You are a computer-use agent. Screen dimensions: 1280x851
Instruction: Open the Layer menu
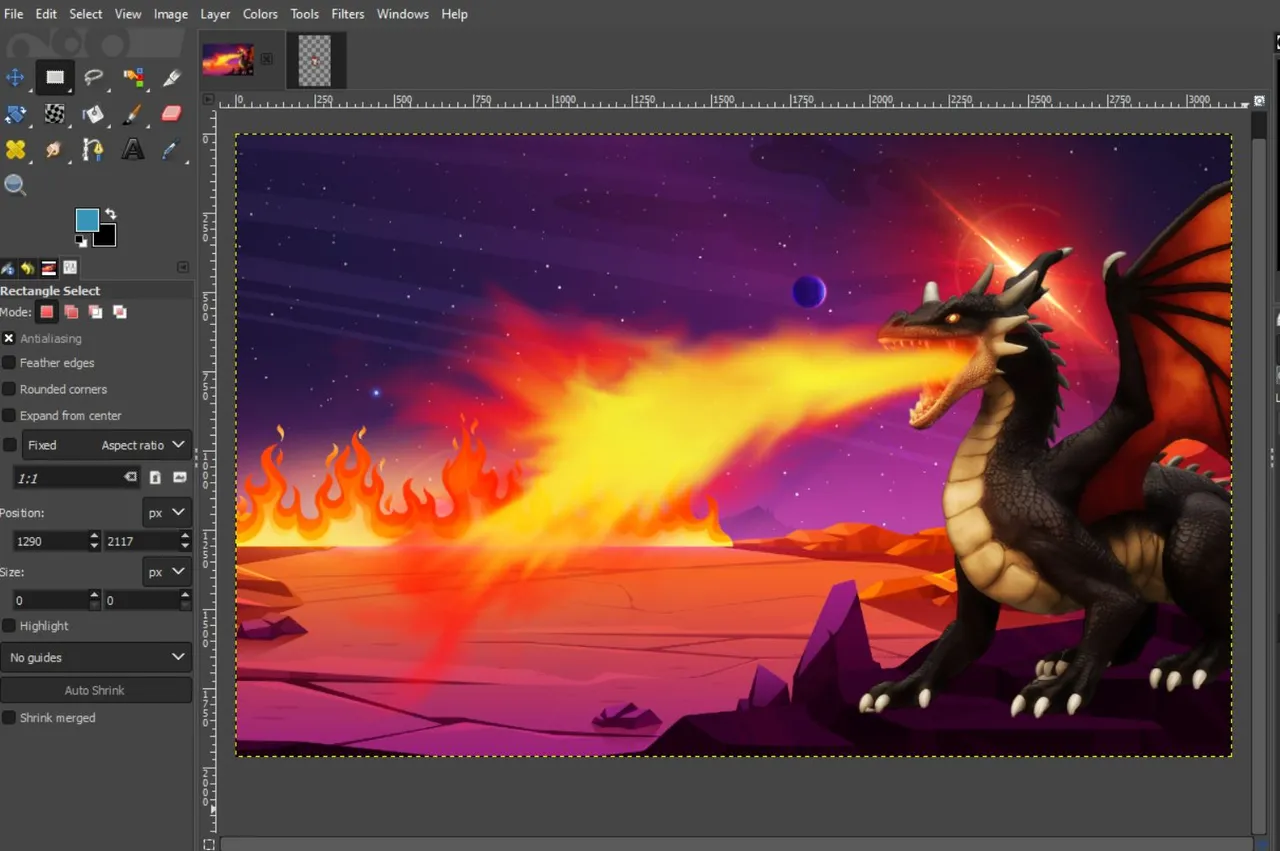click(x=215, y=14)
